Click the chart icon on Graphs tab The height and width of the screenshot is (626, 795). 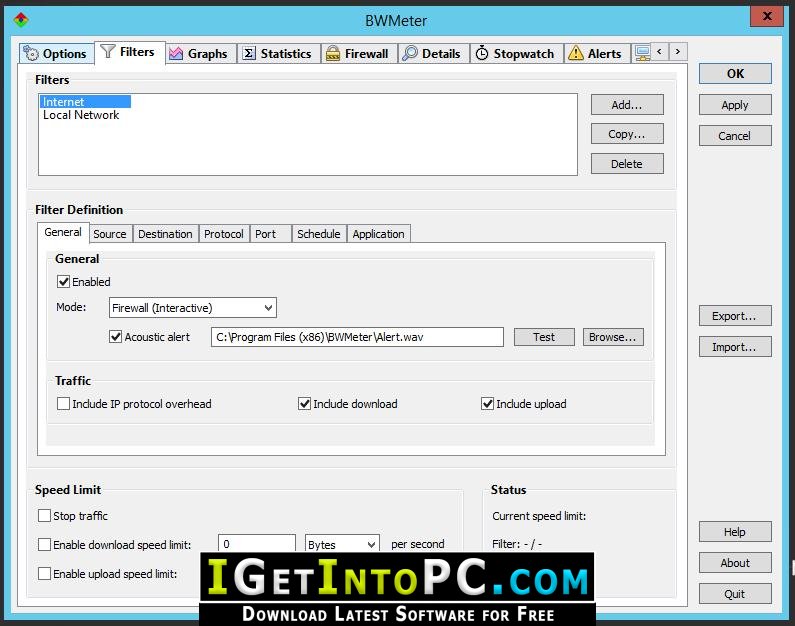coord(175,53)
